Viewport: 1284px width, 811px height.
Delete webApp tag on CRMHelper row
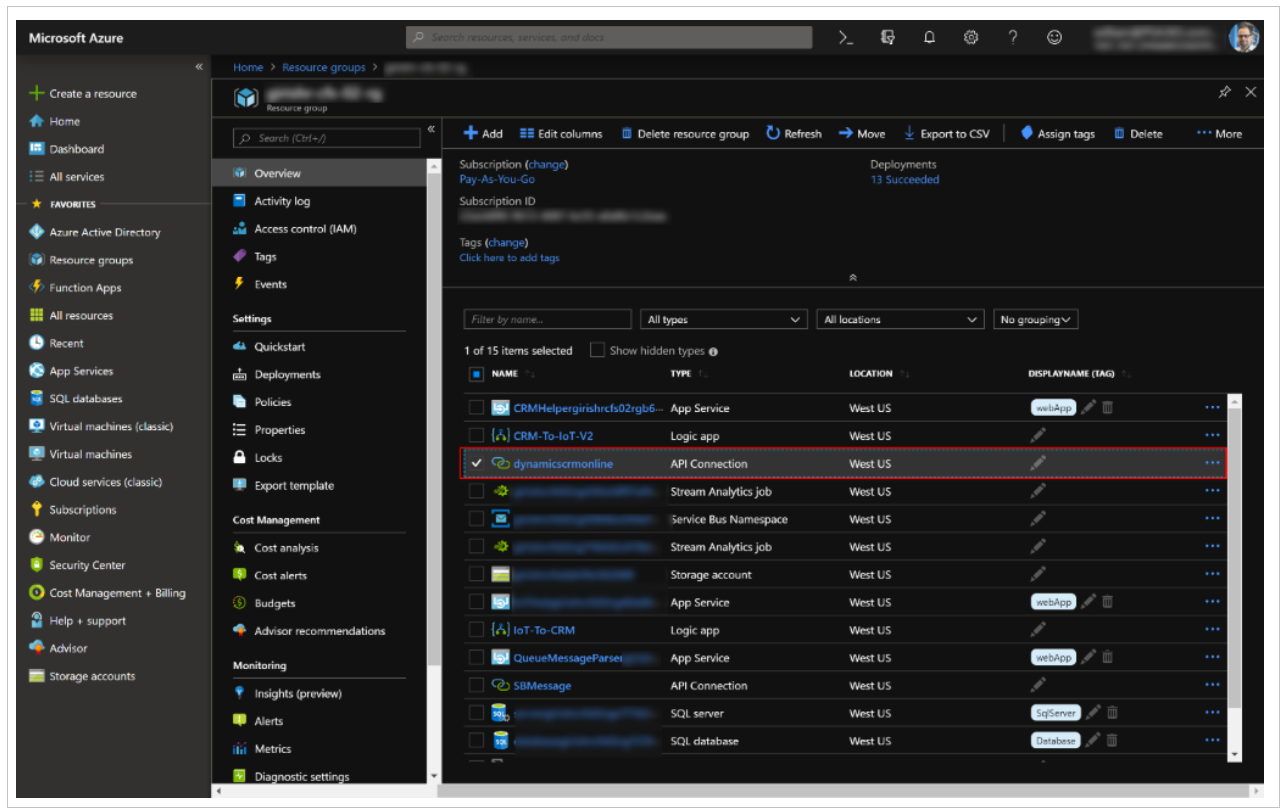pos(1108,408)
